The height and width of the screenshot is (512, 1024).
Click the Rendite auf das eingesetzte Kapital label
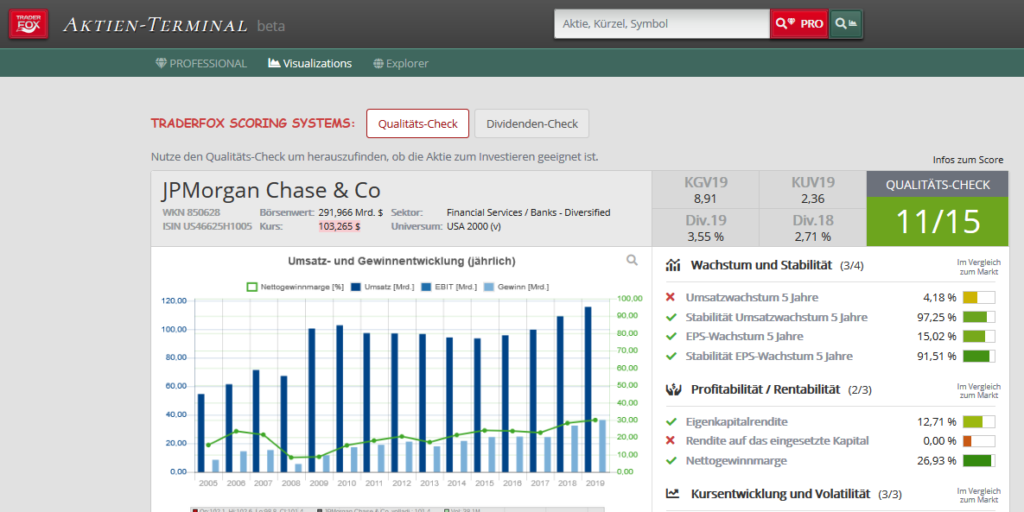(x=777, y=441)
